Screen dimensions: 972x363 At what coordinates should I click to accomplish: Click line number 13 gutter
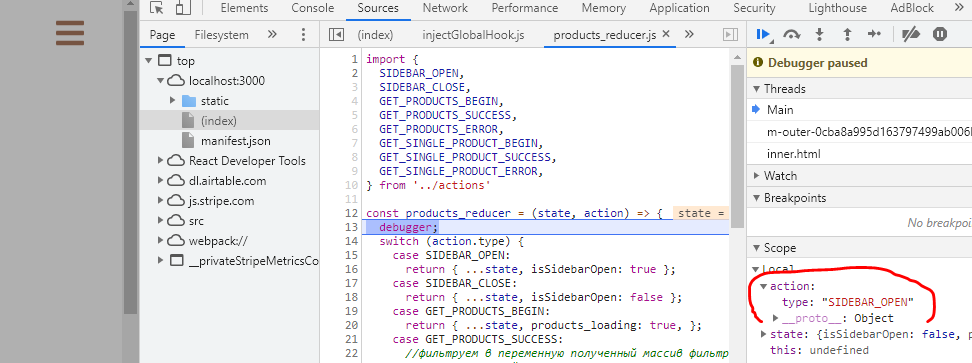(x=351, y=227)
